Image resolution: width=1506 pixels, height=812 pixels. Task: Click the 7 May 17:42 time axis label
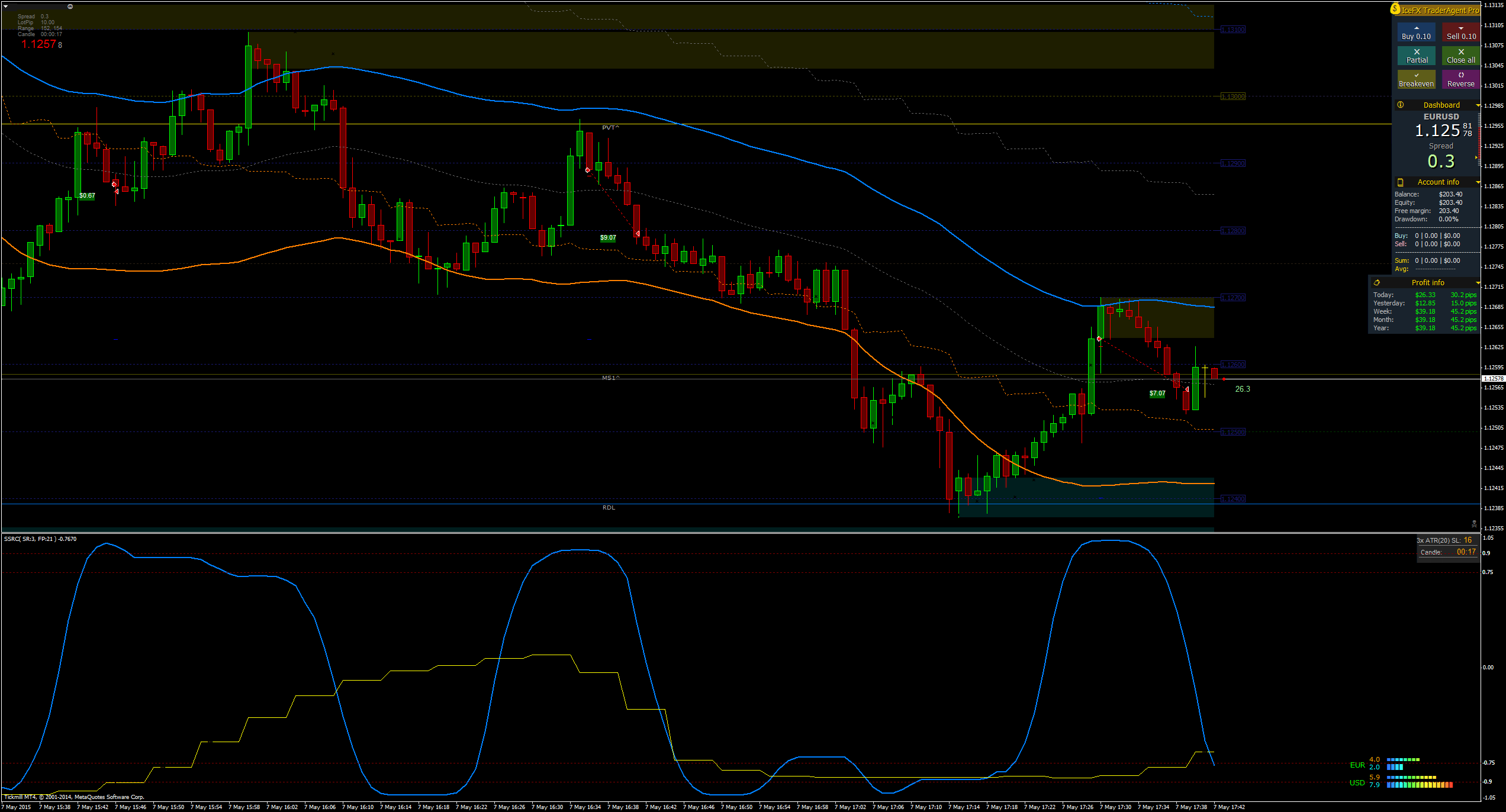coord(1229,807)
